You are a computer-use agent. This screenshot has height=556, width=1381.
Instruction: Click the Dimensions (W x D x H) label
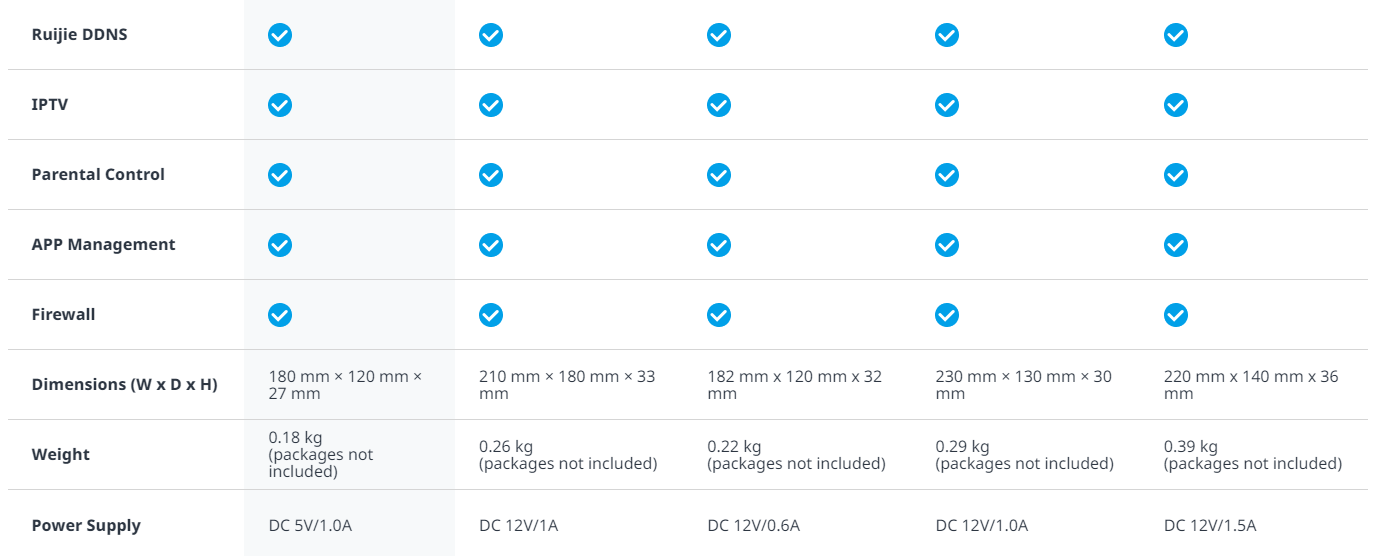click(x=124, y=385)
